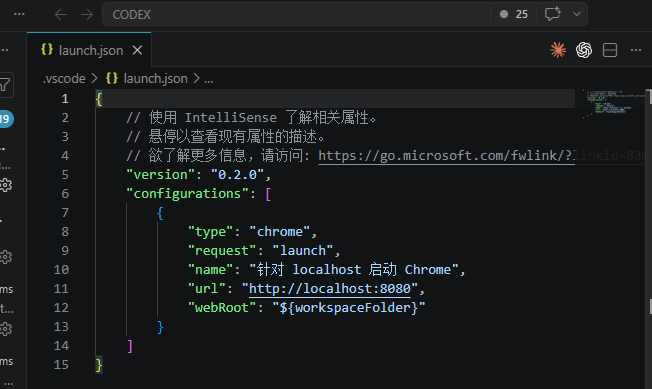Click line number 1 in the gutter
This screenshot has width=652, height=389.
coord(65,98)
